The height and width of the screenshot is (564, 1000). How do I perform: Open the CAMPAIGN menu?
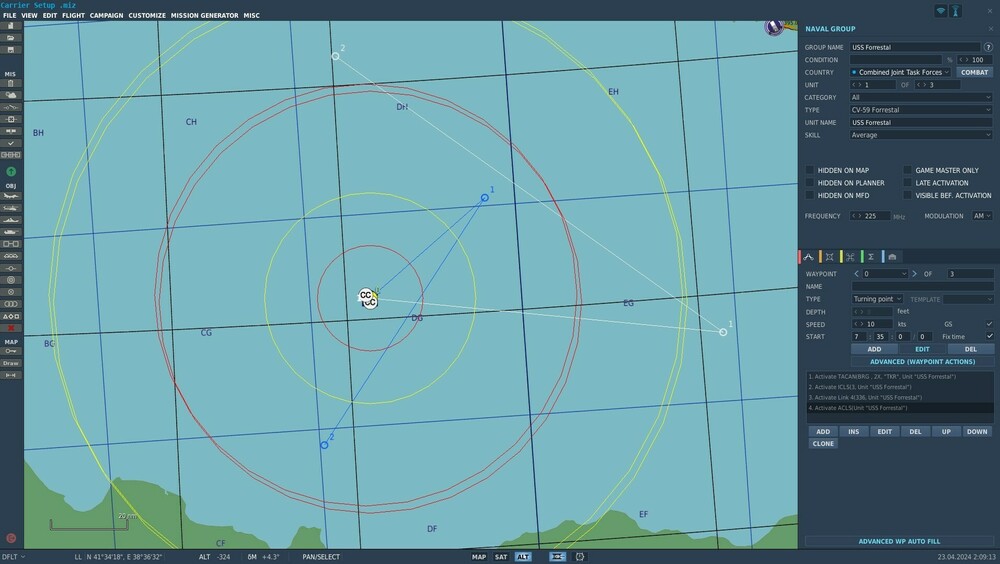click(107, 15)
